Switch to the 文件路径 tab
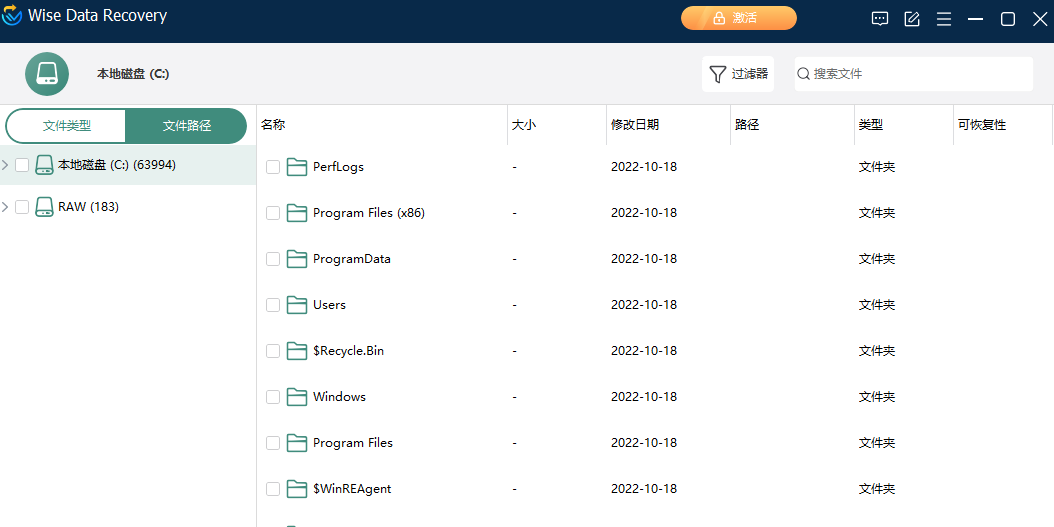 click(x=187, y=126)
